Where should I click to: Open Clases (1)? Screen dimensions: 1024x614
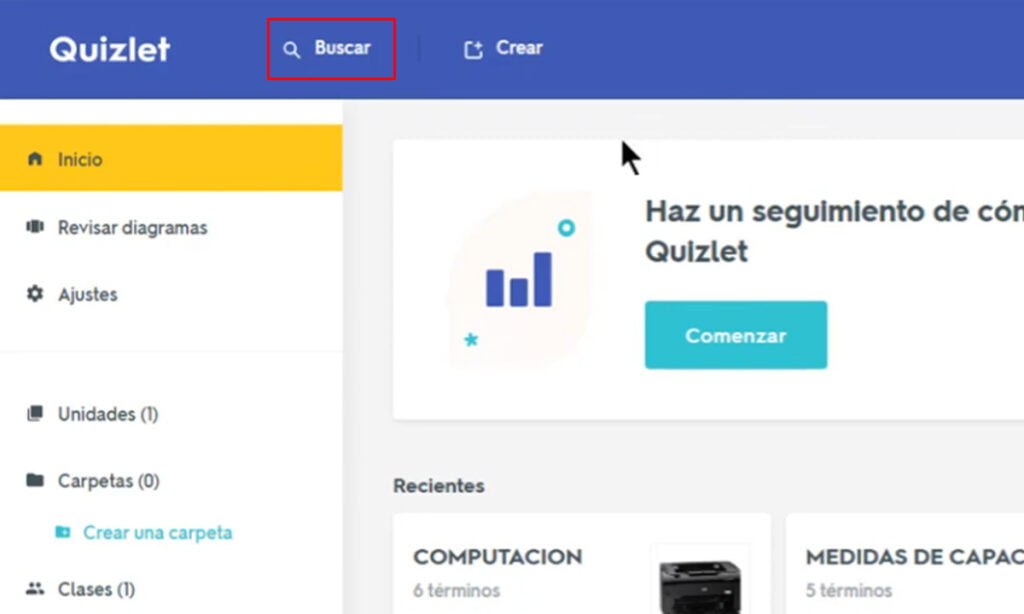coord(97,589)
